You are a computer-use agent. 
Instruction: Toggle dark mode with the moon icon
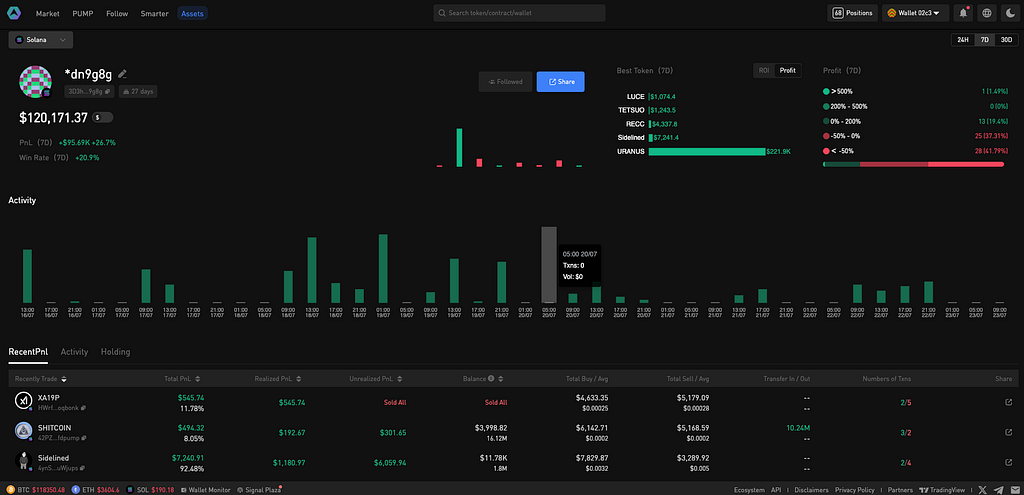[1009, 13]
